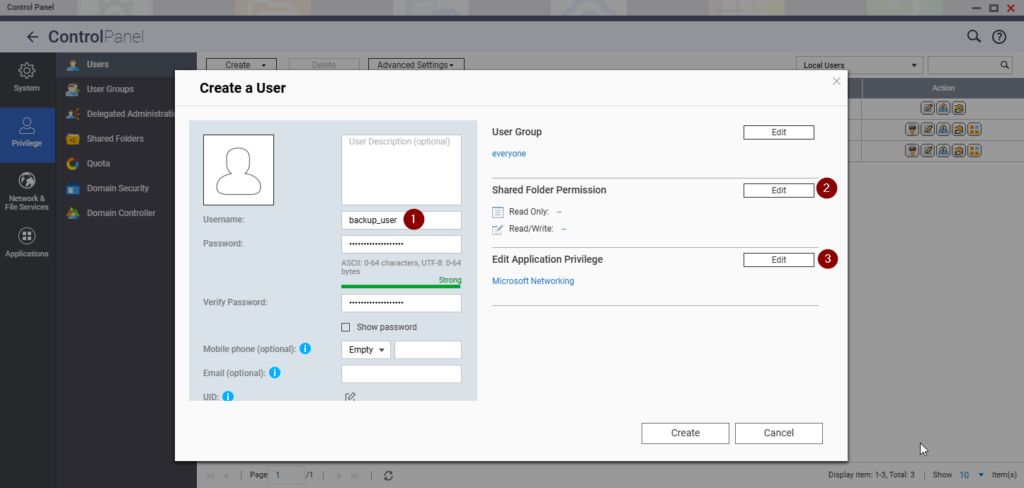
Task: Click Edit for Shared Folder Permission
Action: [778, 190]
